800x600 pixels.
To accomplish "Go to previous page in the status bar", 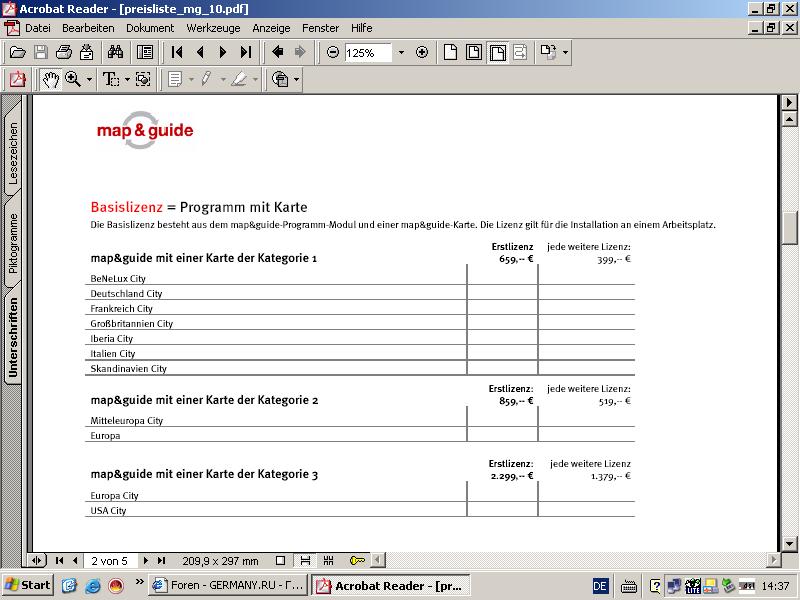I will (76, 561).
